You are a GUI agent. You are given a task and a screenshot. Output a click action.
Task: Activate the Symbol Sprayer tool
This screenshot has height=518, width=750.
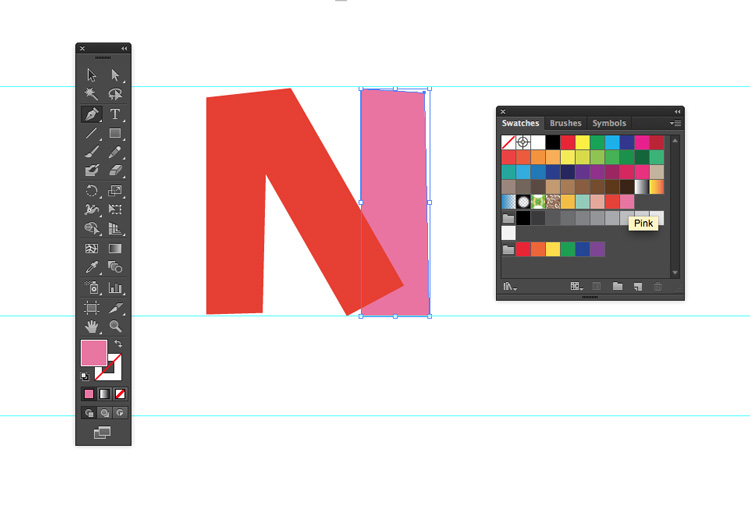tap(91, 287)
